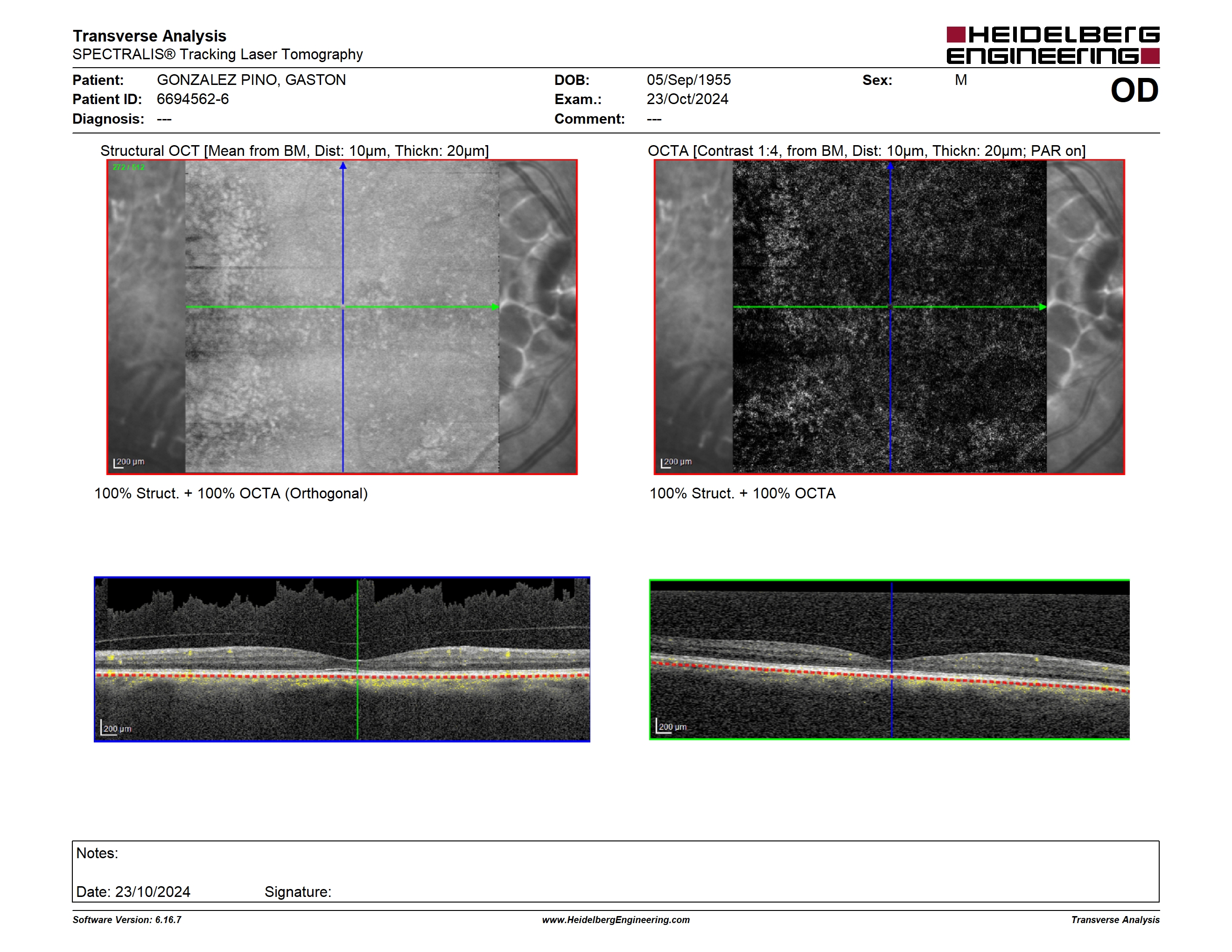Click the Patient ID 6694562-6

tap(193, 99)
